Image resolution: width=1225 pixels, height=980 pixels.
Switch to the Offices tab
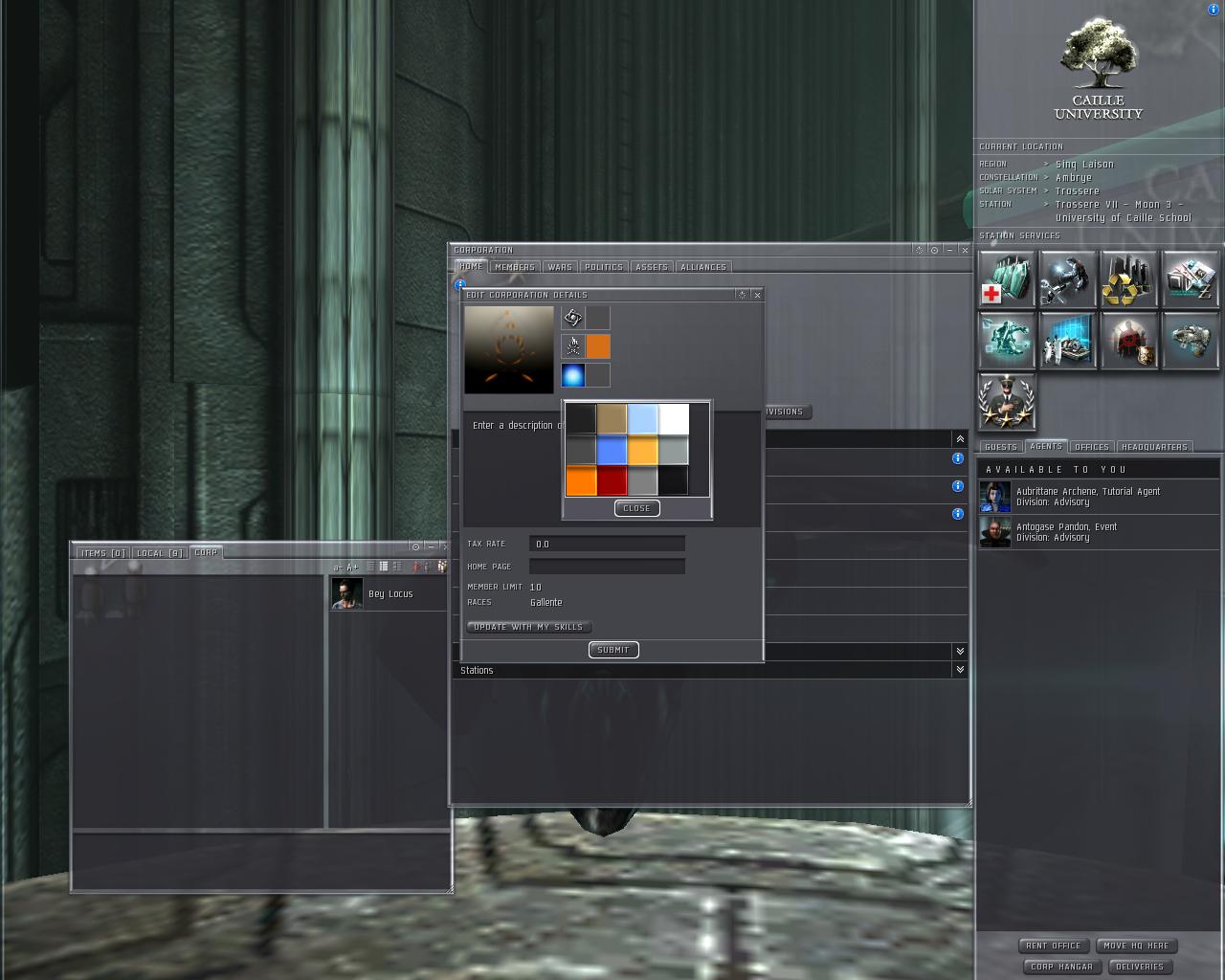pos(1092,447)
